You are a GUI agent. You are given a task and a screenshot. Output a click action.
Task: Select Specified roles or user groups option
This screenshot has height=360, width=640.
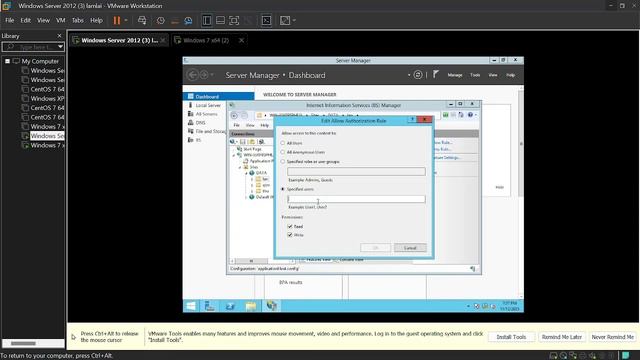click(x=282, y=162)
